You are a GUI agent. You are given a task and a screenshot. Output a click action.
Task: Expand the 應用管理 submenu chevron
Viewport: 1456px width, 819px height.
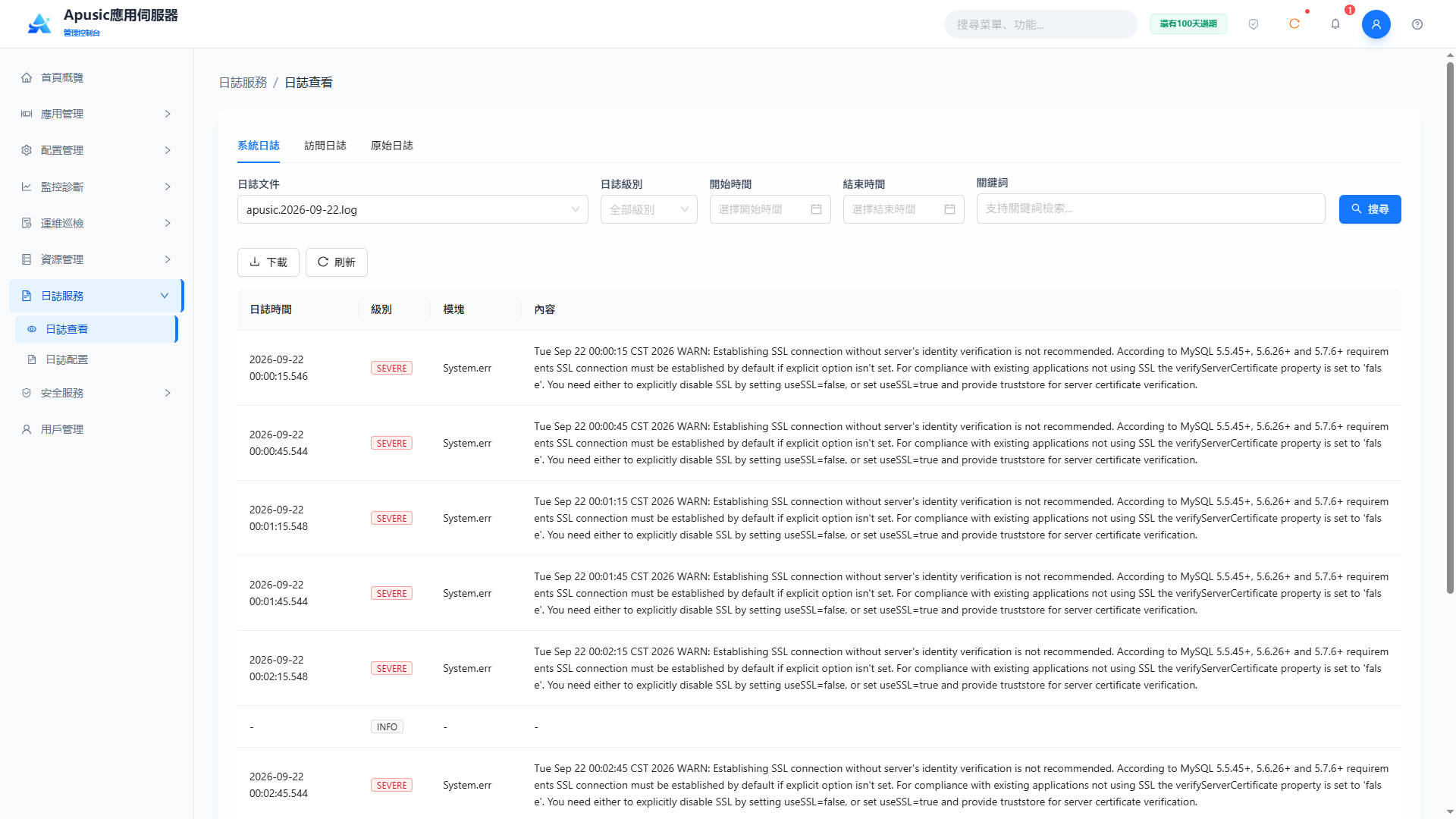(x=168, y=114)
